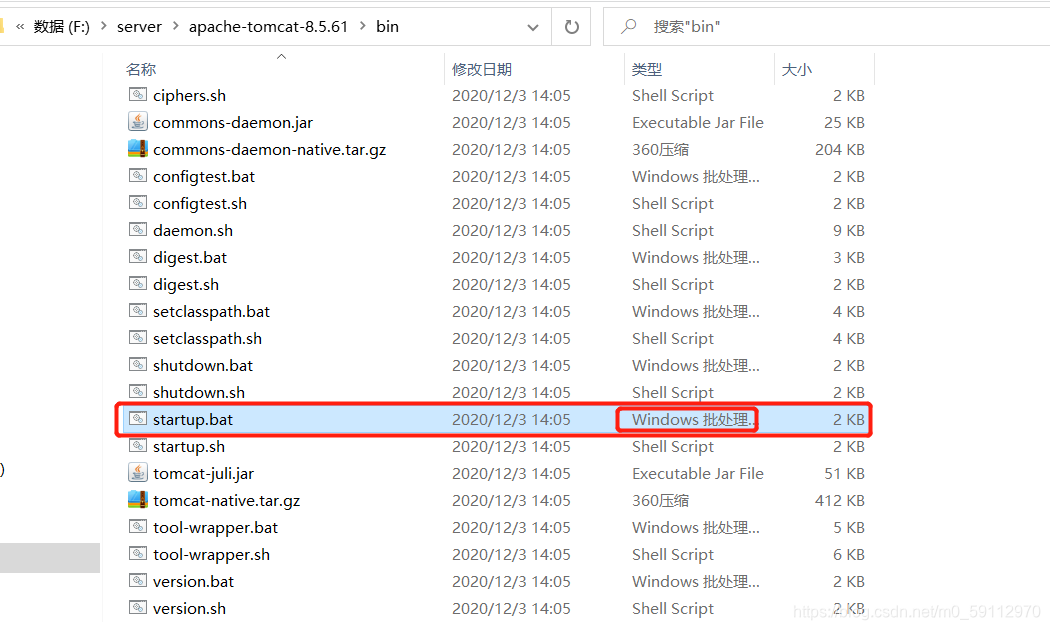Select the setclasspath.sh file name
This screenshot has height=630, width=1050.
[x=207, y=339]
